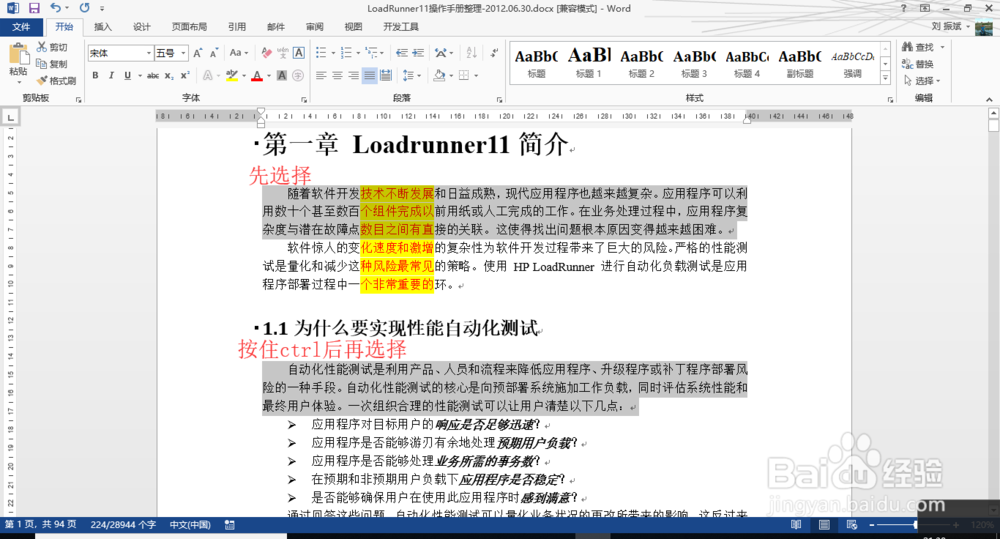Apply red font color

pyautogui.click(x=257, y=75)
